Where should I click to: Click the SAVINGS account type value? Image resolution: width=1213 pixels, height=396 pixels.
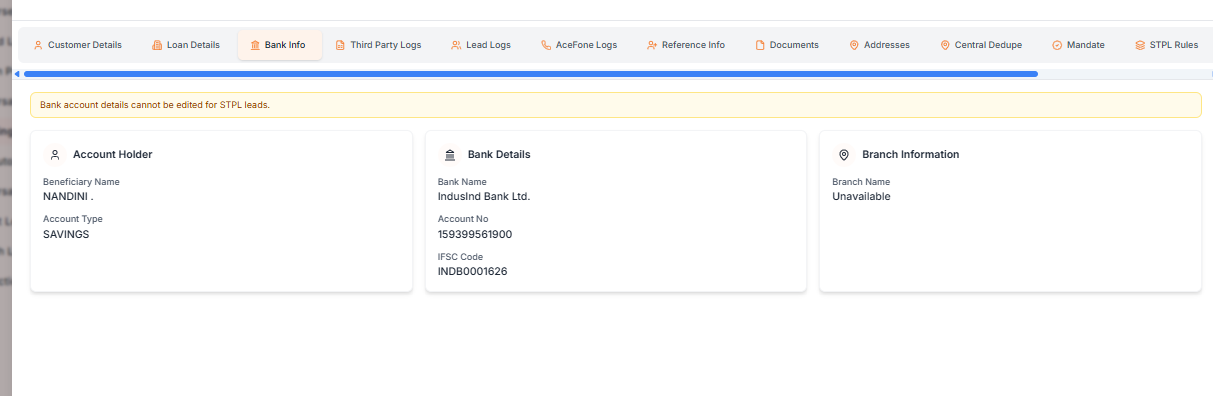[x=66, y=234]
